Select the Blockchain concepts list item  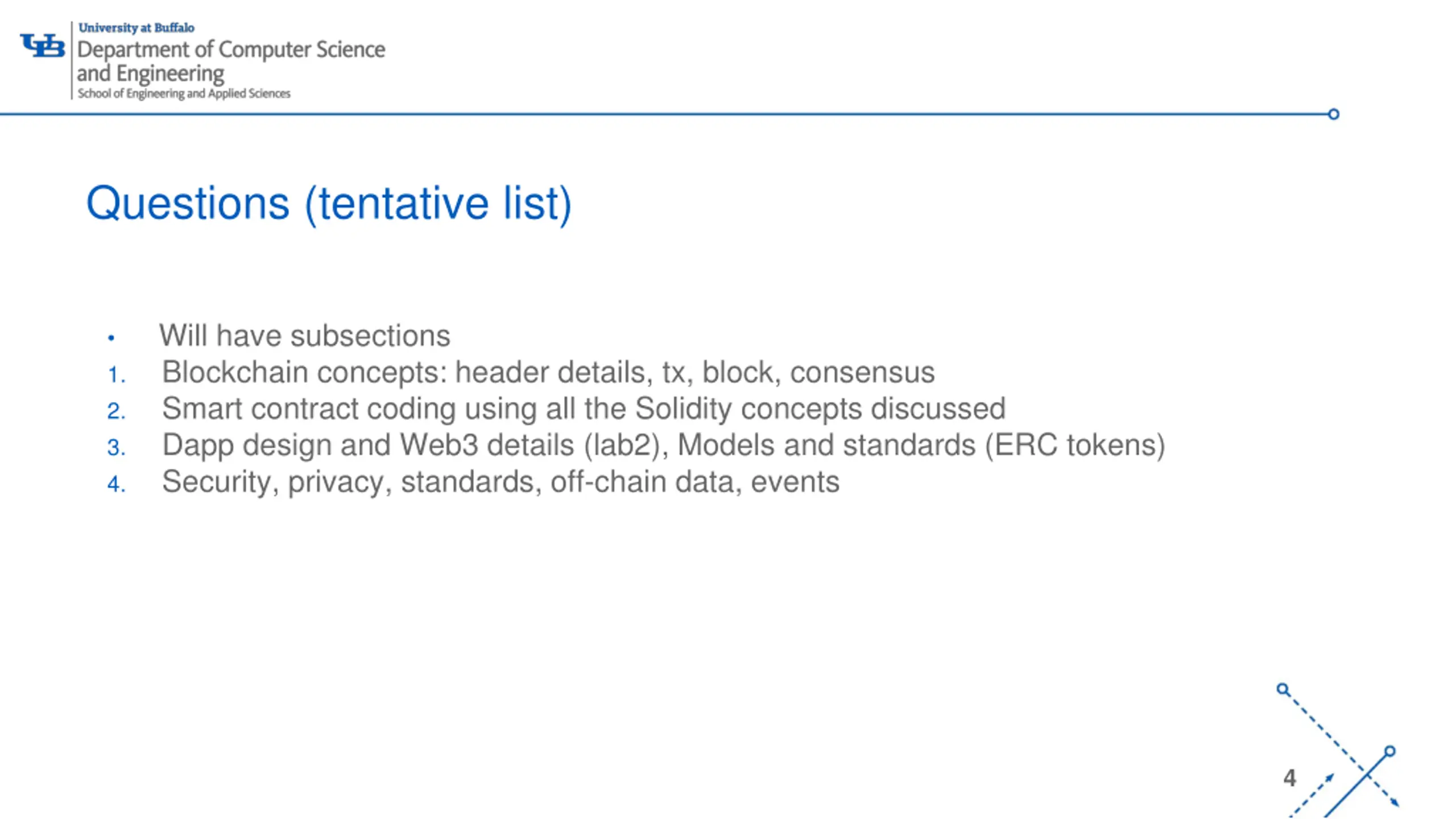548,373
